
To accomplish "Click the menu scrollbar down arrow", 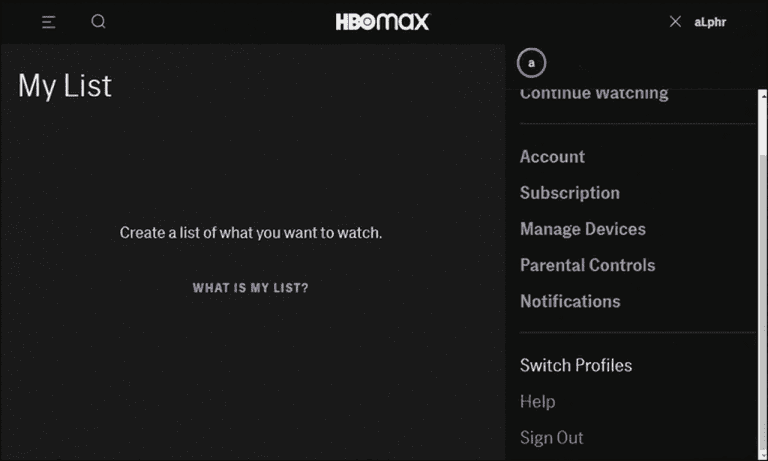I will pyautogui.click(x=763, y=456).
